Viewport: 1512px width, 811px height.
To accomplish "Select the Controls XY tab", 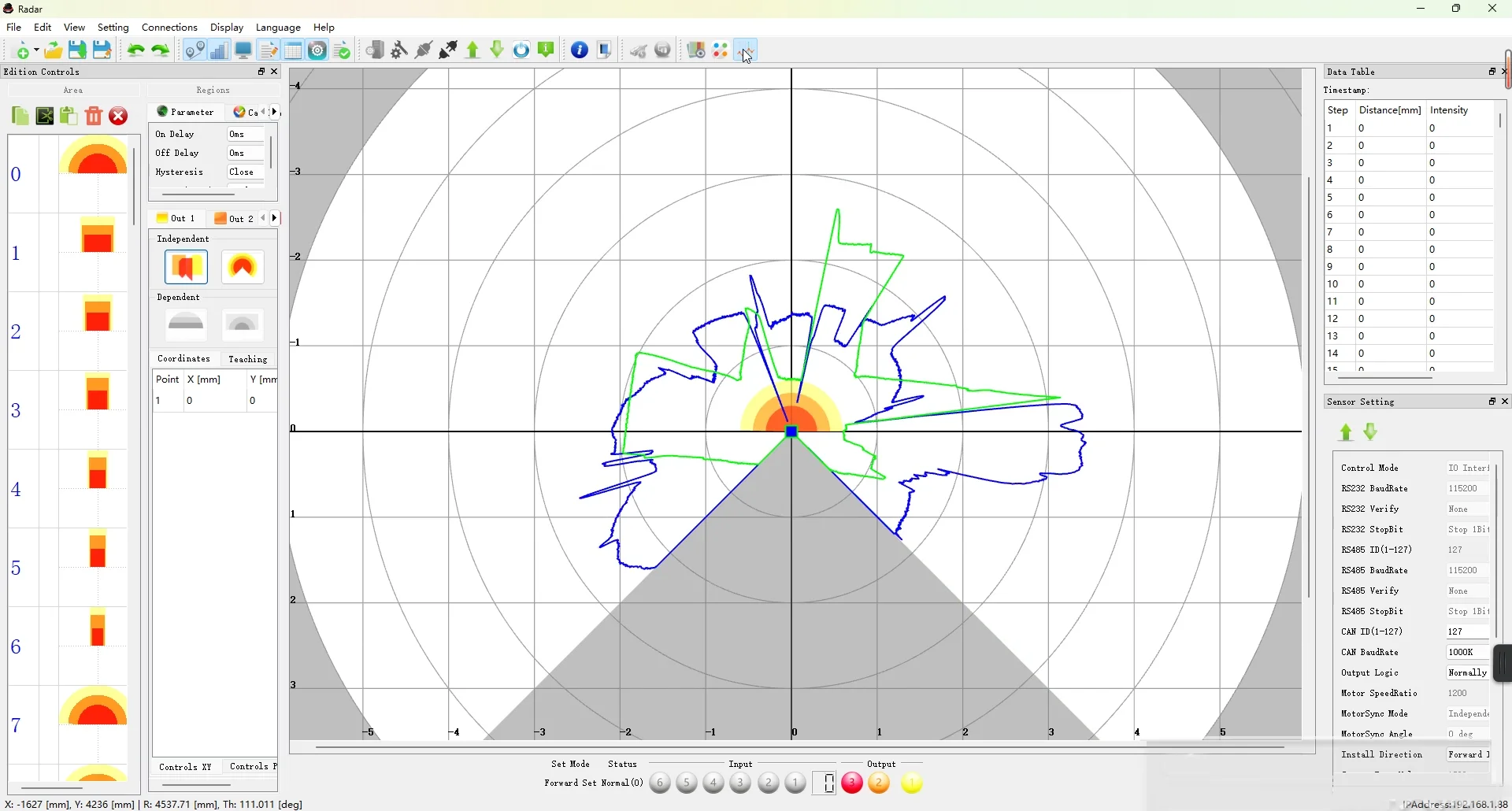I will click(x=185, y=767).
